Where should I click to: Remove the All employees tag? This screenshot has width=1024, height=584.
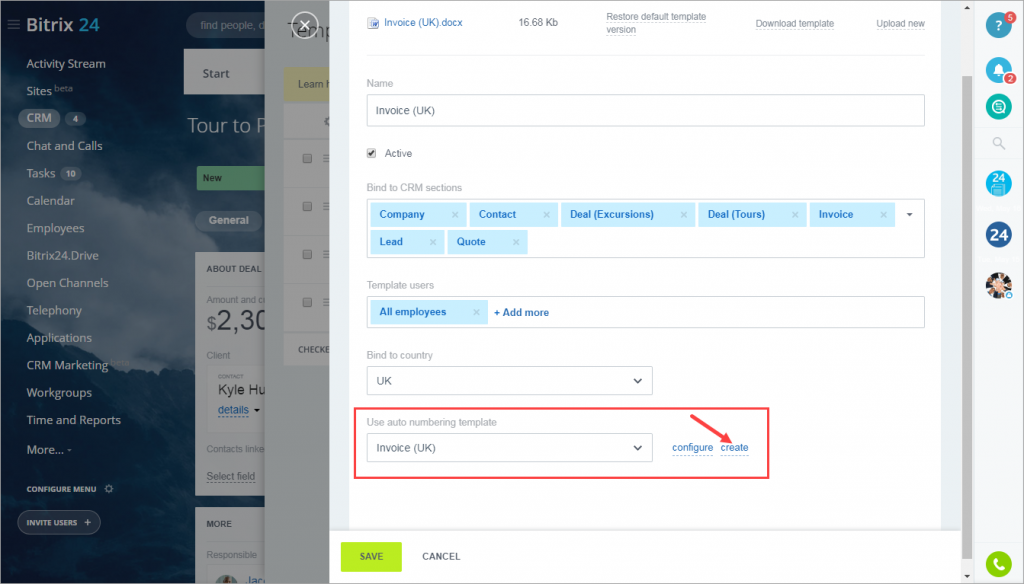[476, 312]
